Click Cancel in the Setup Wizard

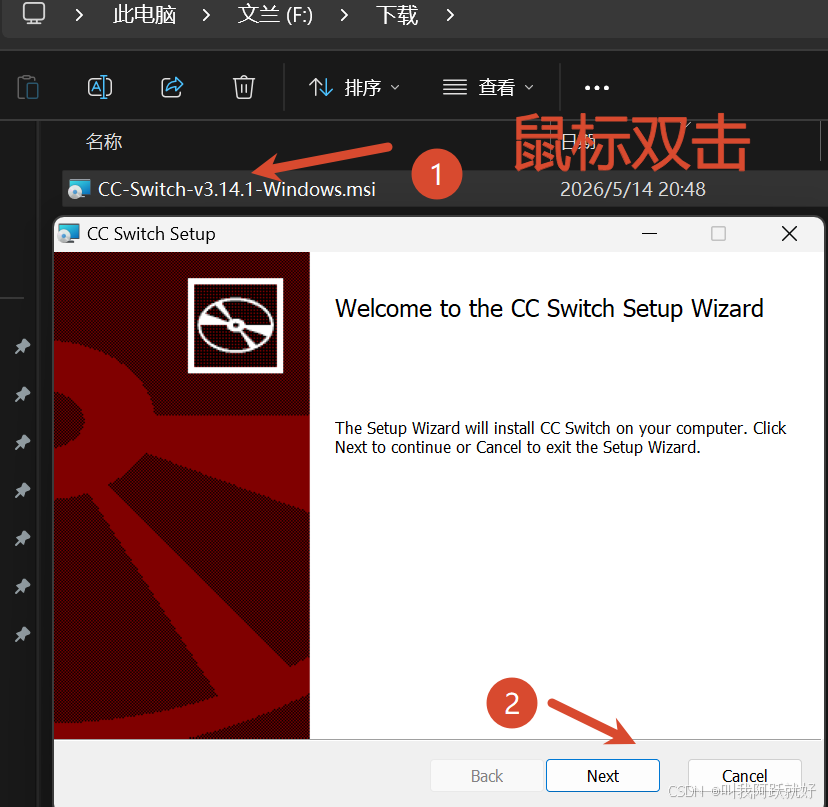click(745, 776)
